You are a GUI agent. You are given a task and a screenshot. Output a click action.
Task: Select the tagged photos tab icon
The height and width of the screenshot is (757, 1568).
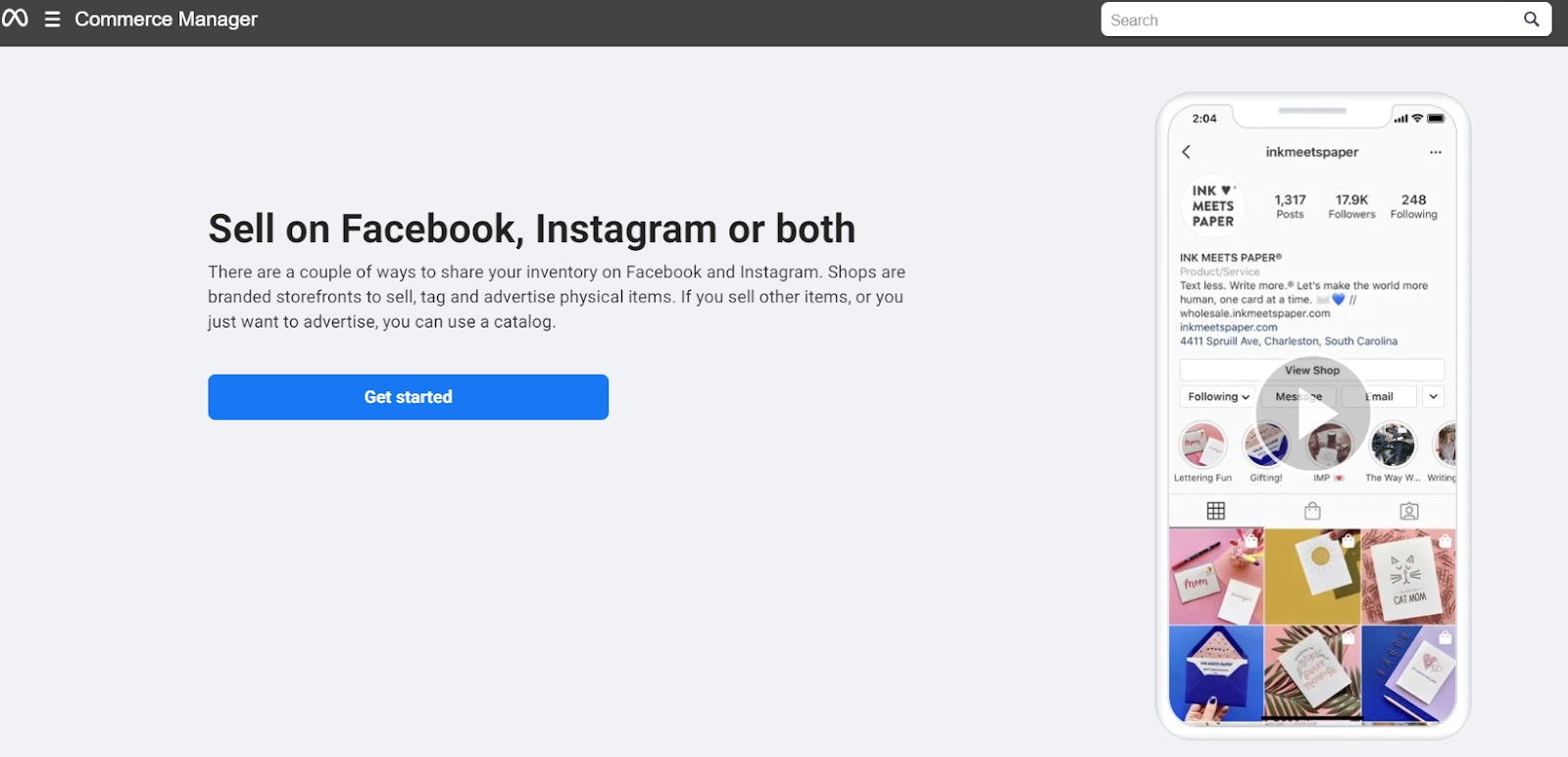coord(1408,511)
